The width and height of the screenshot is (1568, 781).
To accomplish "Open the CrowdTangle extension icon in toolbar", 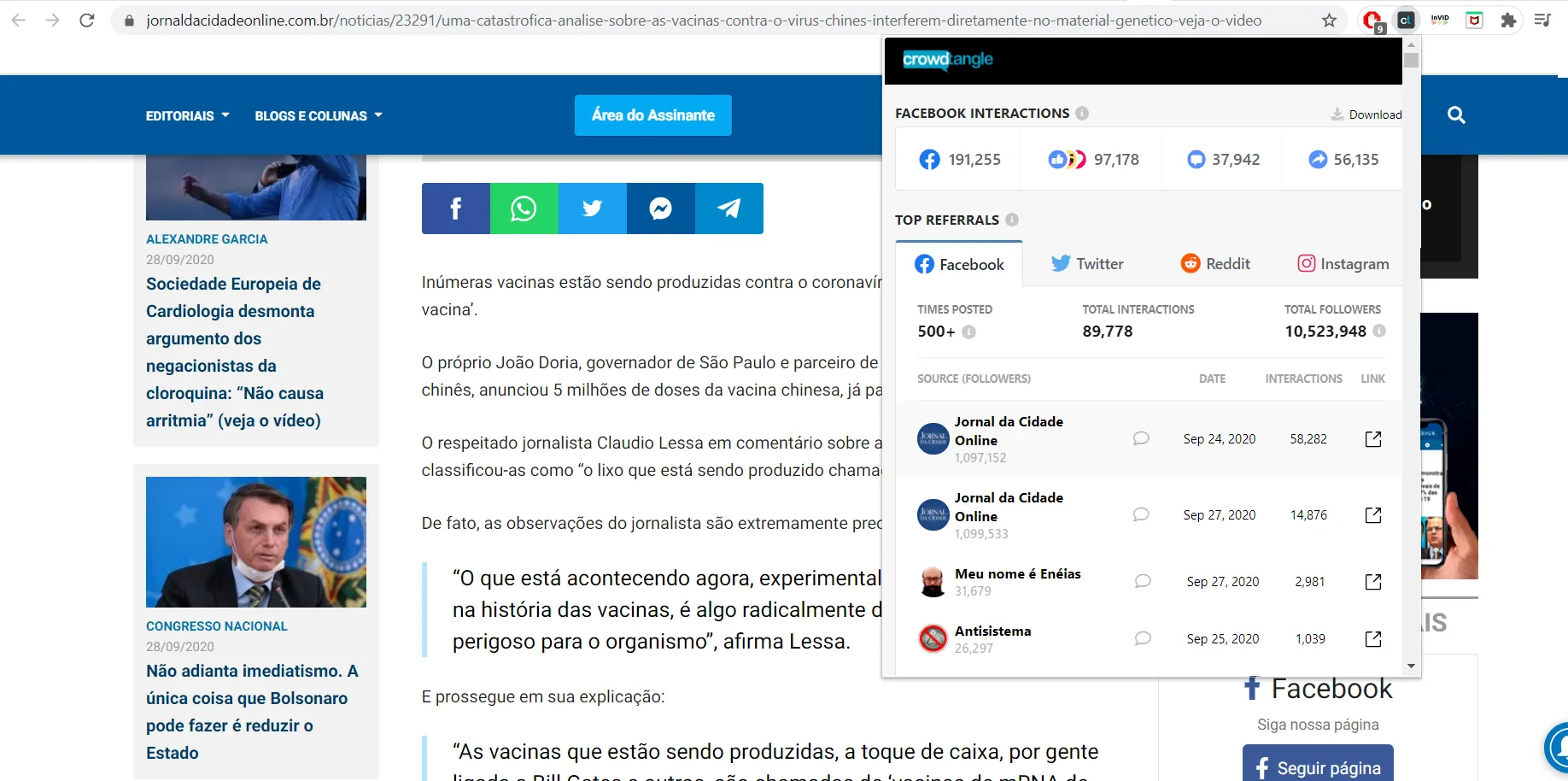I will pyautogui.click(x=1406, y=20).
